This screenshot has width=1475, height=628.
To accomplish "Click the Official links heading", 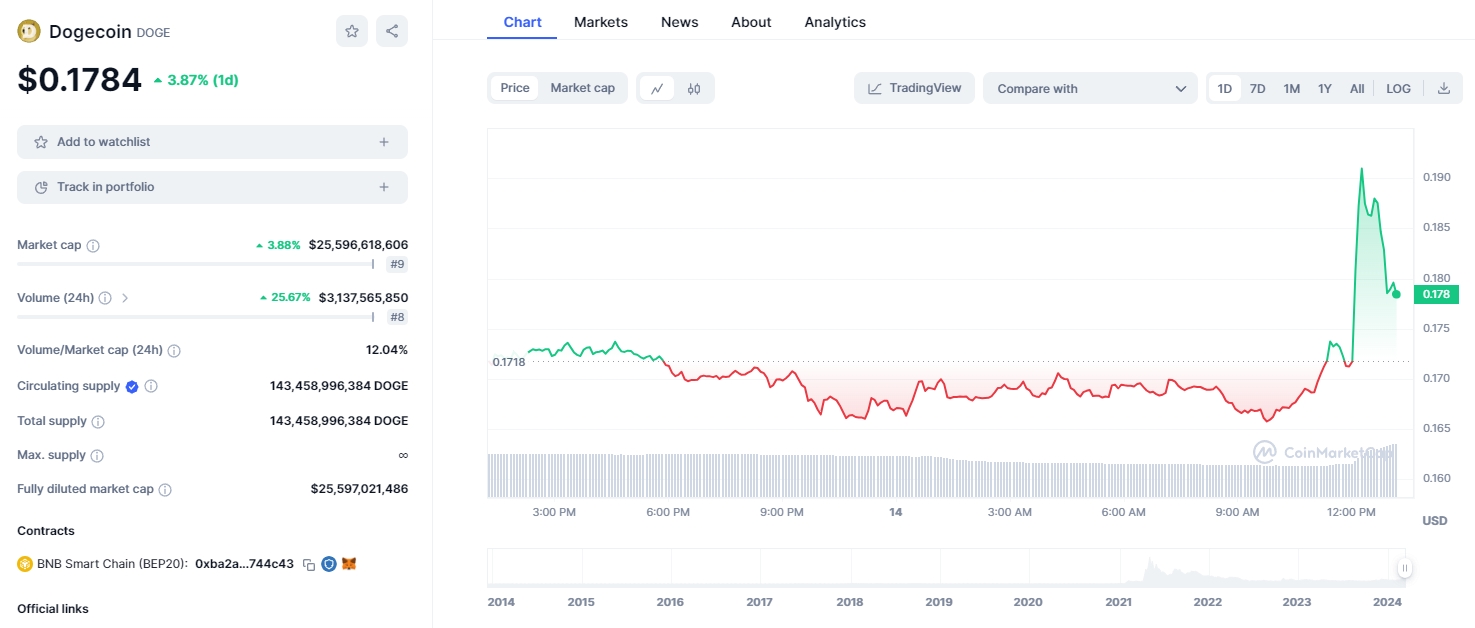I will 53,609.
